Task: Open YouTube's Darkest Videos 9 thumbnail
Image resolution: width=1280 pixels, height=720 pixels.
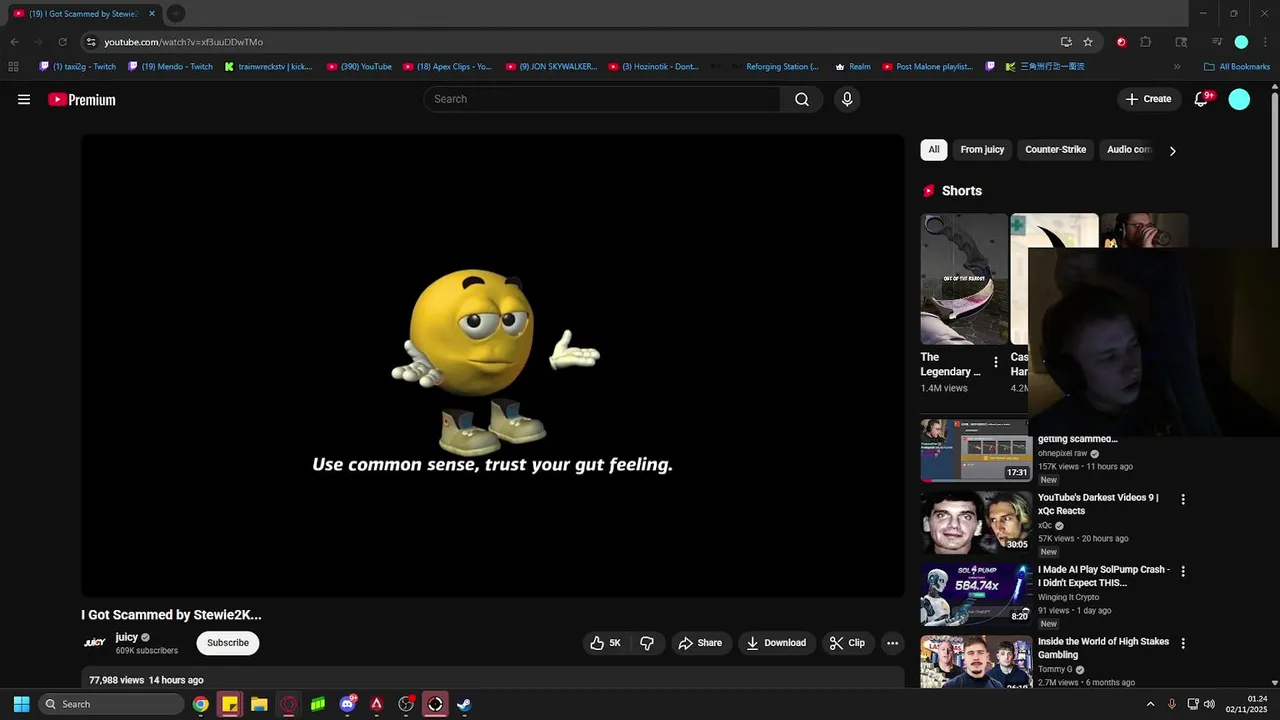Action: [975, 522]
